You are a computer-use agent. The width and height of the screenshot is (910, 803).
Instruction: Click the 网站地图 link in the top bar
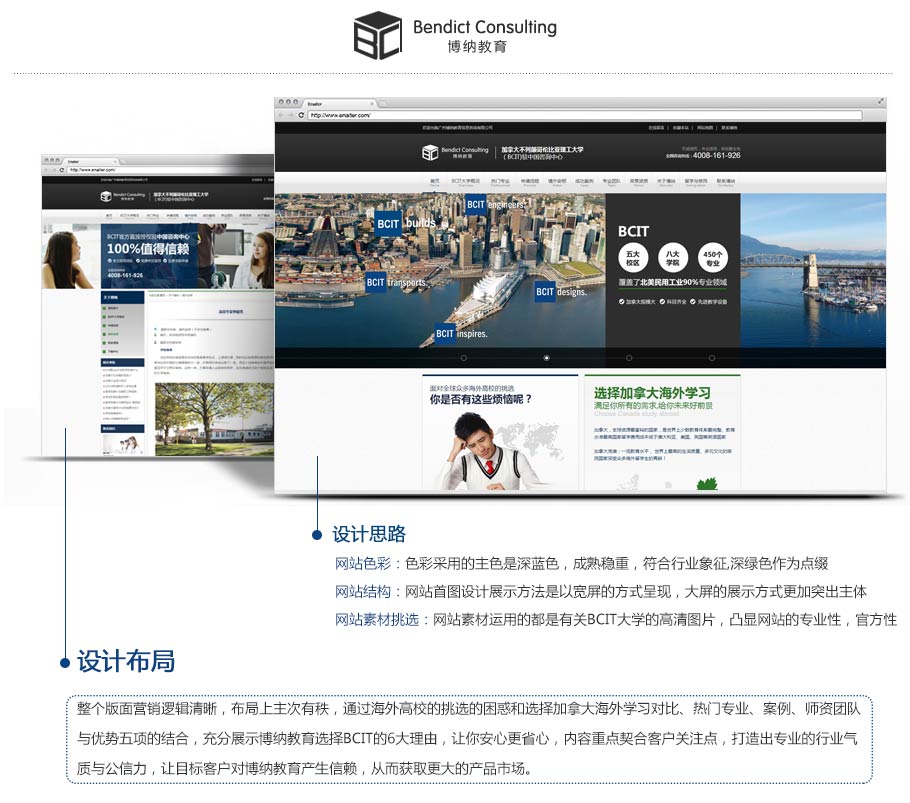pos(706,127)
